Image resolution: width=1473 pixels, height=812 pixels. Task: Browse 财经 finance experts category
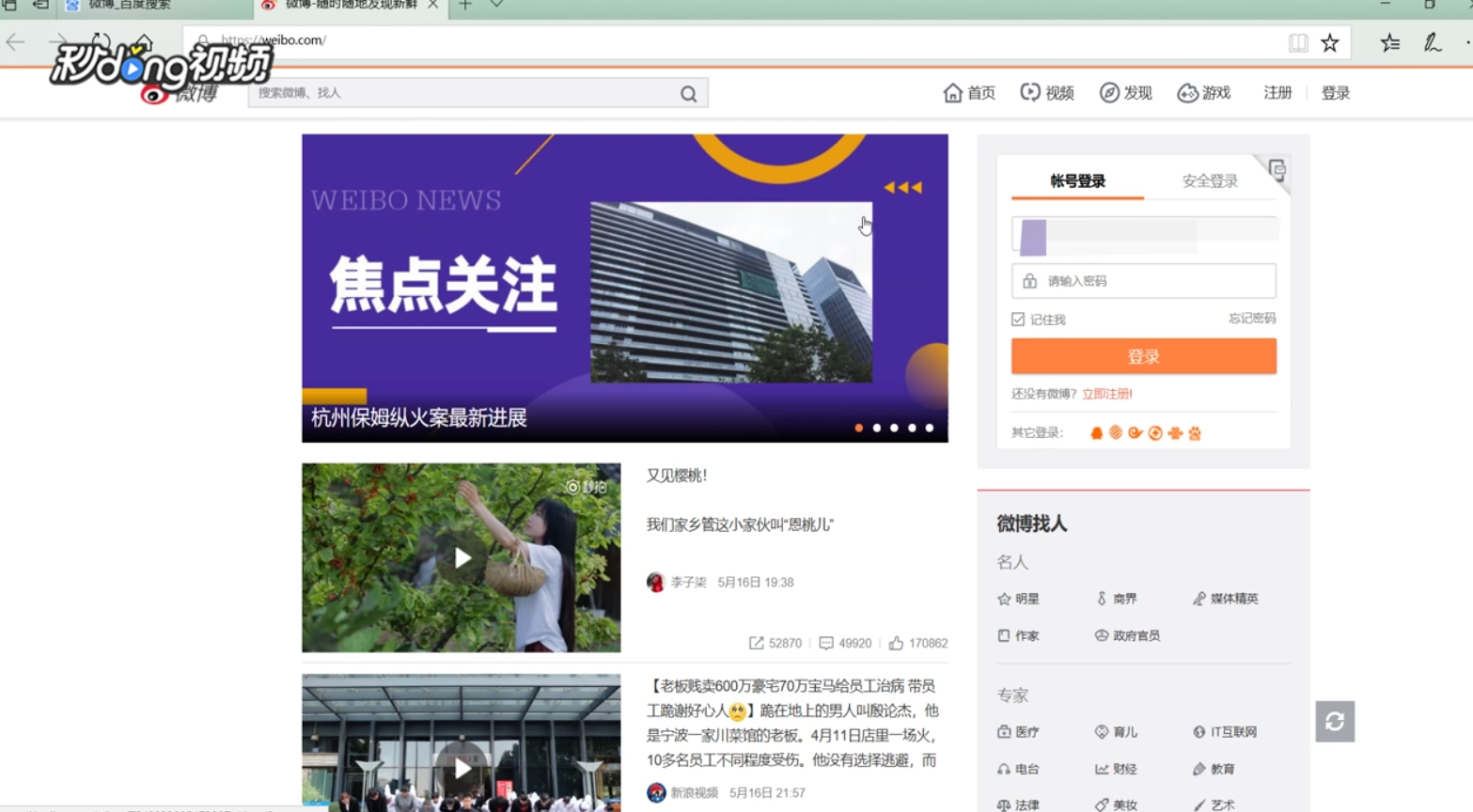point(1117,769)
